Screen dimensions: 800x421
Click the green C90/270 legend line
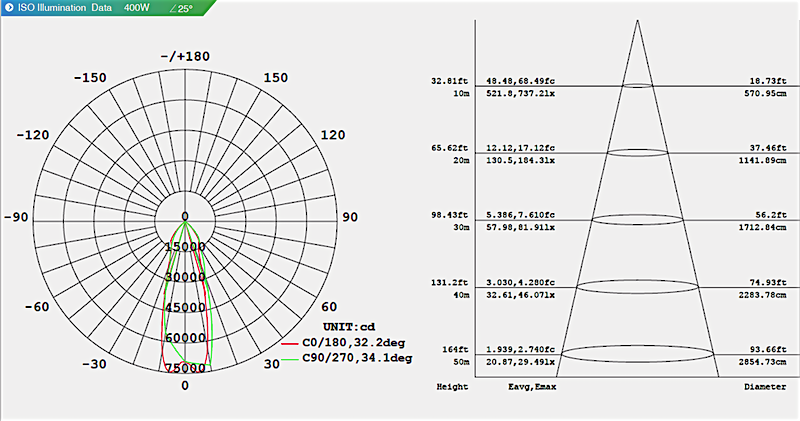[290, 359]
